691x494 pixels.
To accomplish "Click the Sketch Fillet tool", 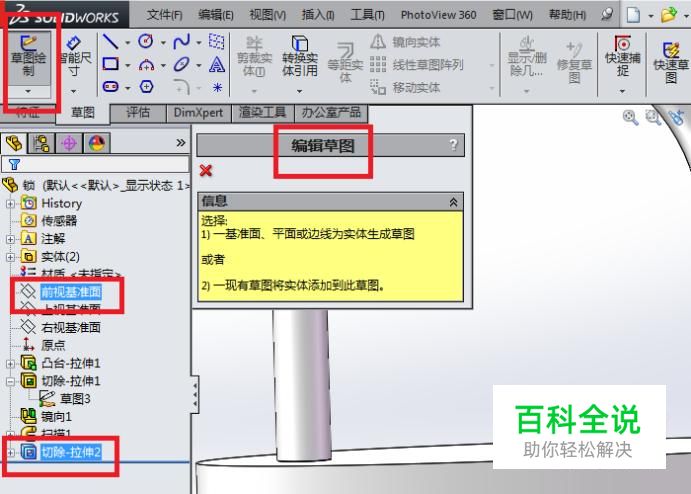I will pyautogui.click(x=182, y=87).
